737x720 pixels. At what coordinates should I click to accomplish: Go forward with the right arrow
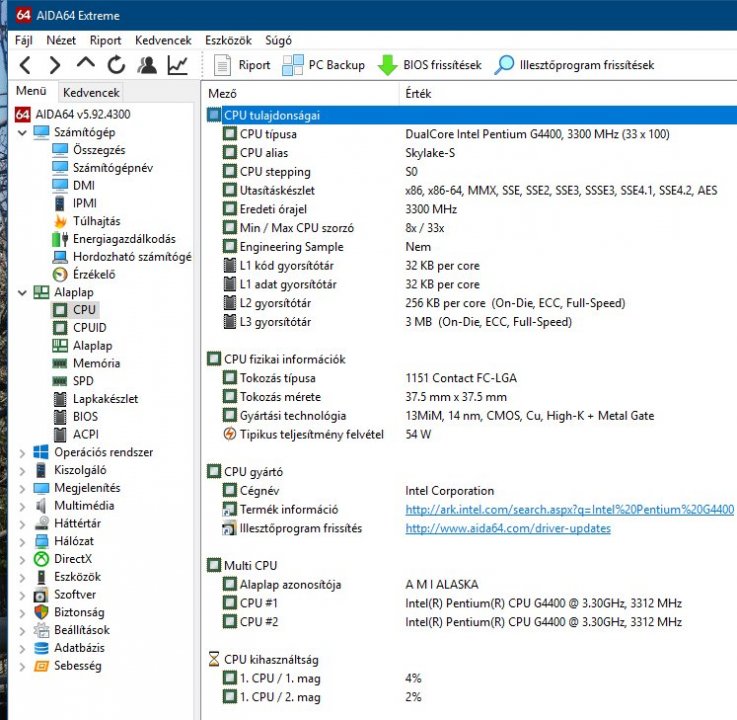pos(55,65)
